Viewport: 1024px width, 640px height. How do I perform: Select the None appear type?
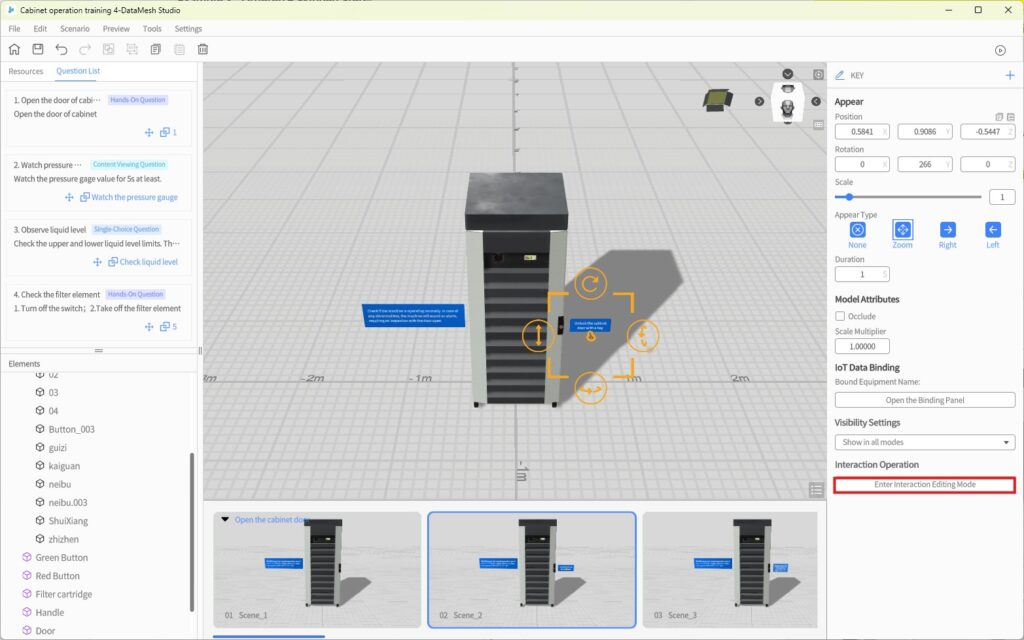(857, 230)
